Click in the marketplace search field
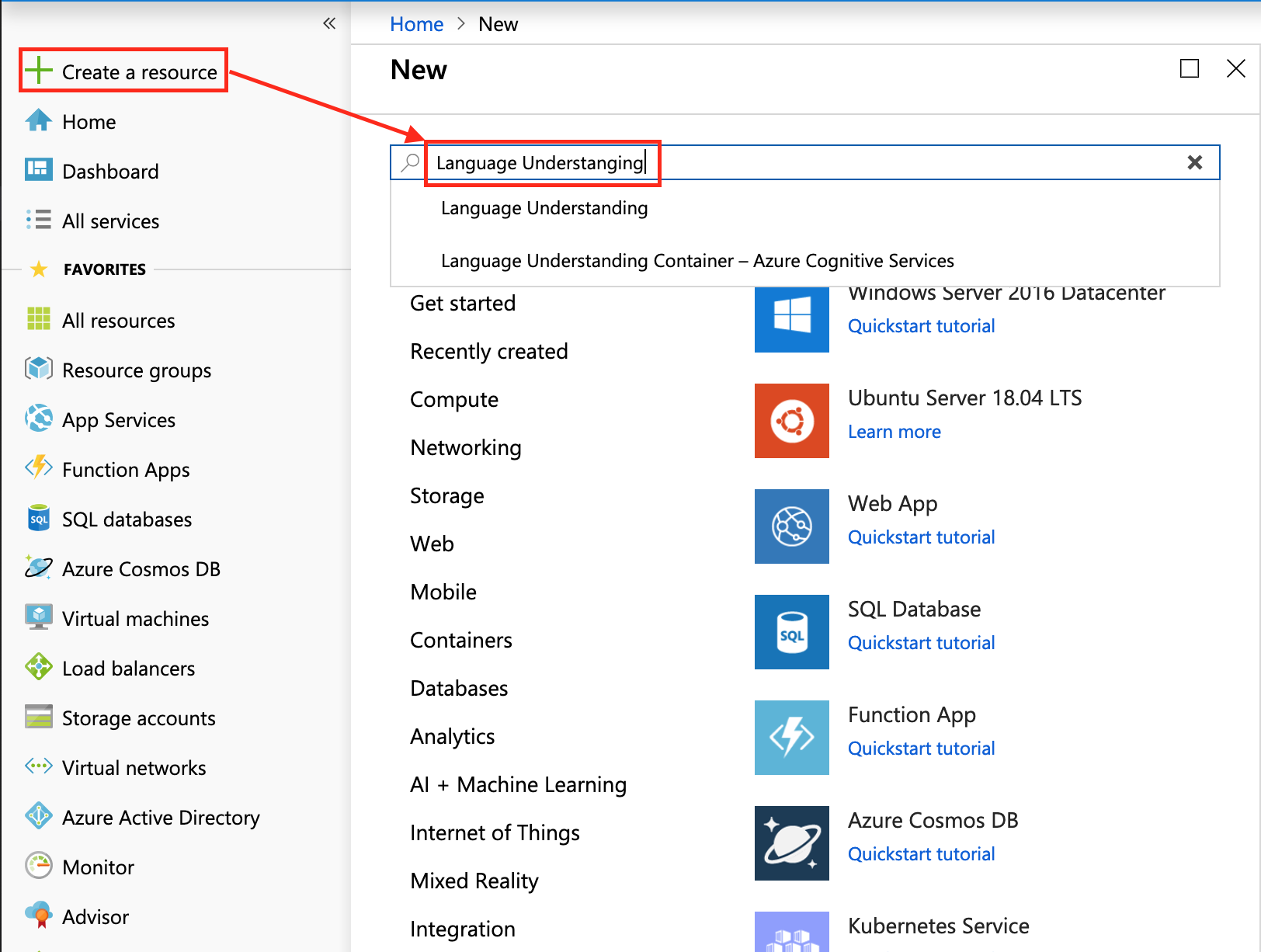The image size is (1261, 952). pos(805,162)
